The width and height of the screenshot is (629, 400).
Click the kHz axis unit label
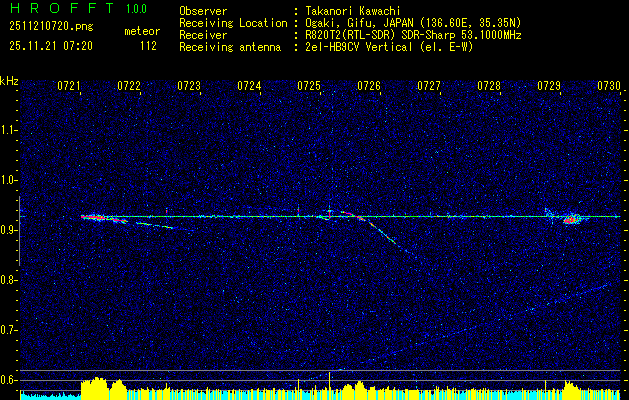point(9,81)
